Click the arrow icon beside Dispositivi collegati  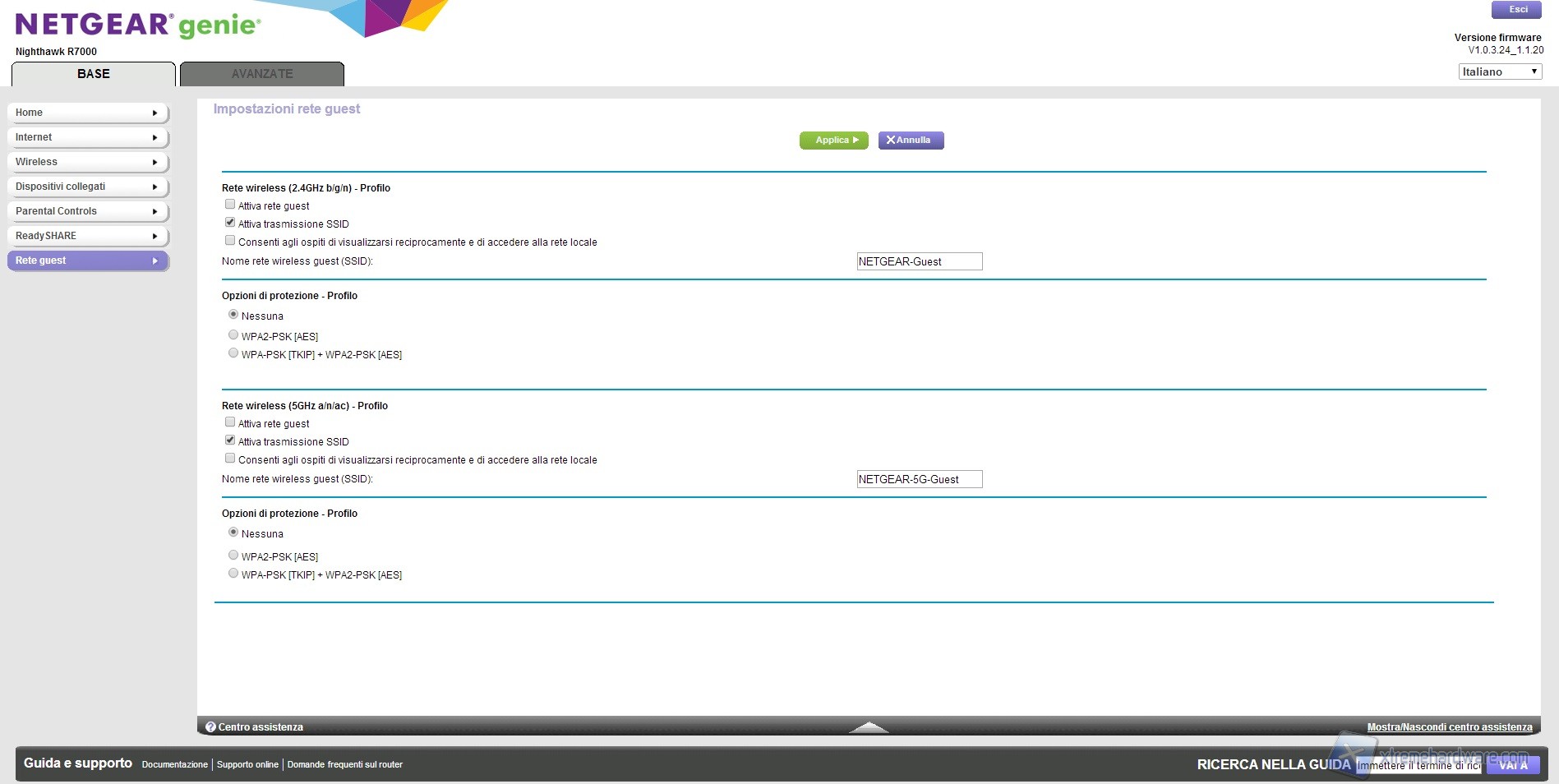pos(155,187)
